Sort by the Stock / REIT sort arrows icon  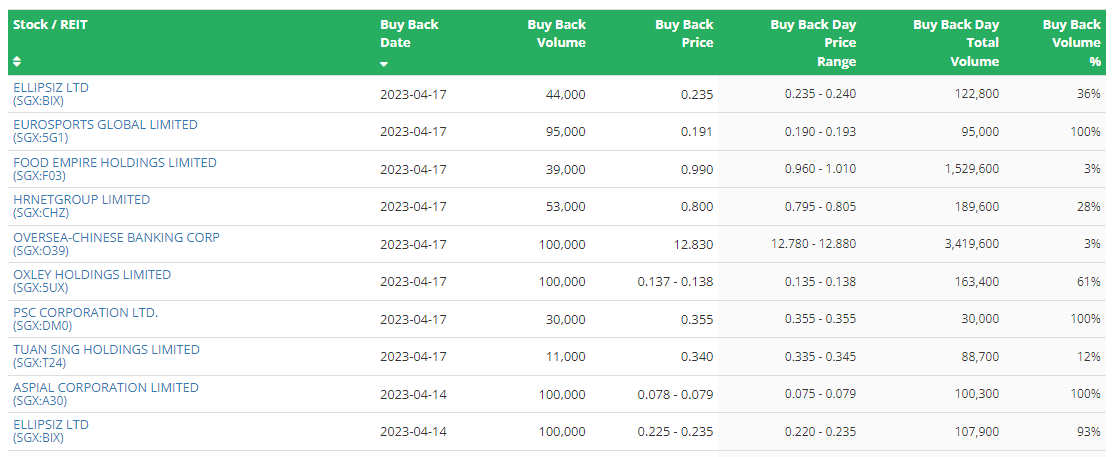point(17,62)
